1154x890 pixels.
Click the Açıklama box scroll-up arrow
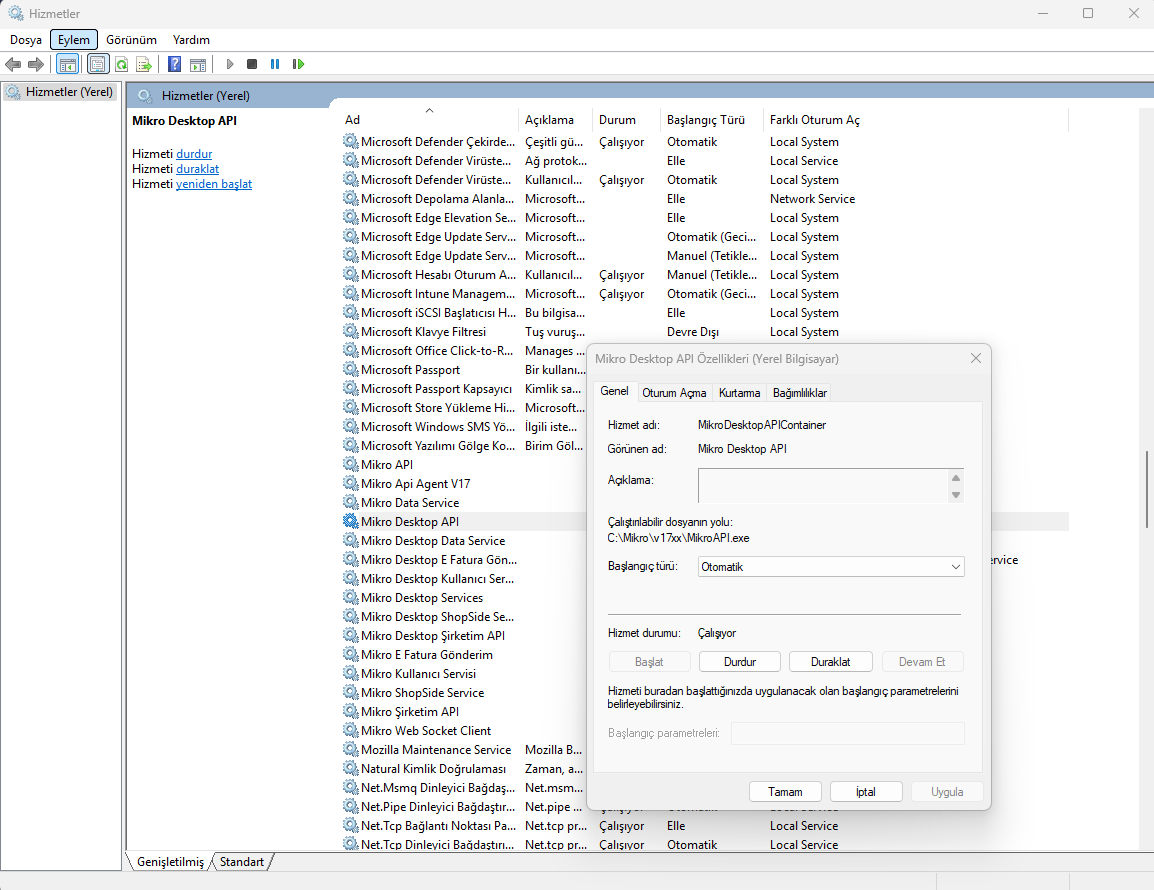point(956,478)
